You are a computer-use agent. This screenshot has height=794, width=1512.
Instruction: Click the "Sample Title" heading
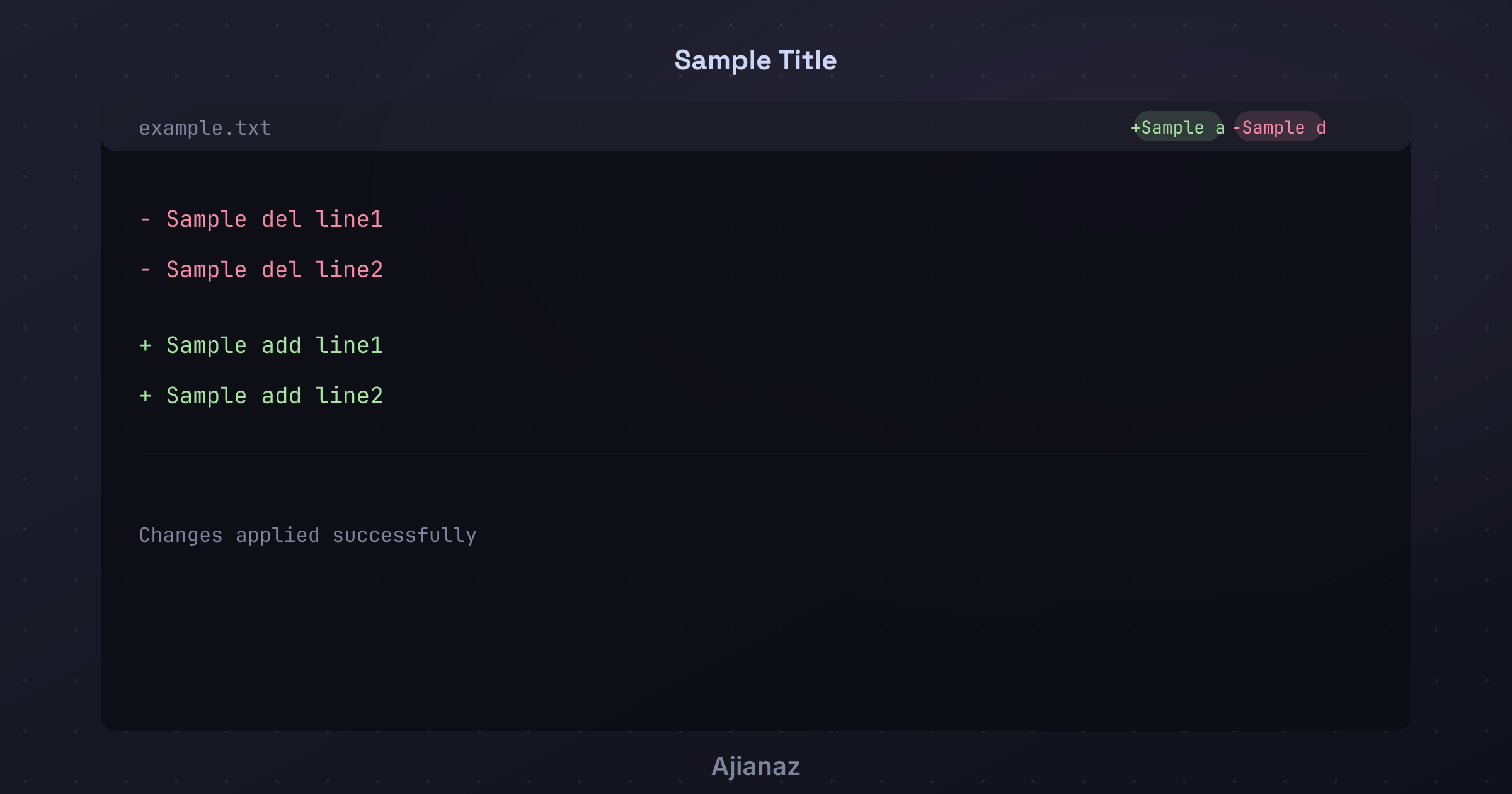pyautogui.click(x=756, y=60)
